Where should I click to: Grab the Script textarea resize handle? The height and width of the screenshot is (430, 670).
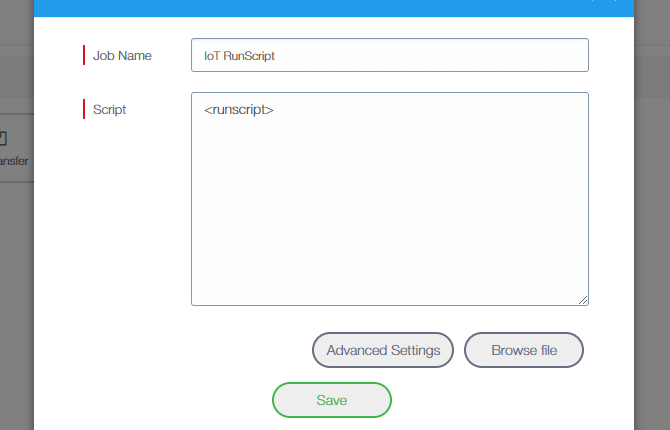click(x=583, y=300)
